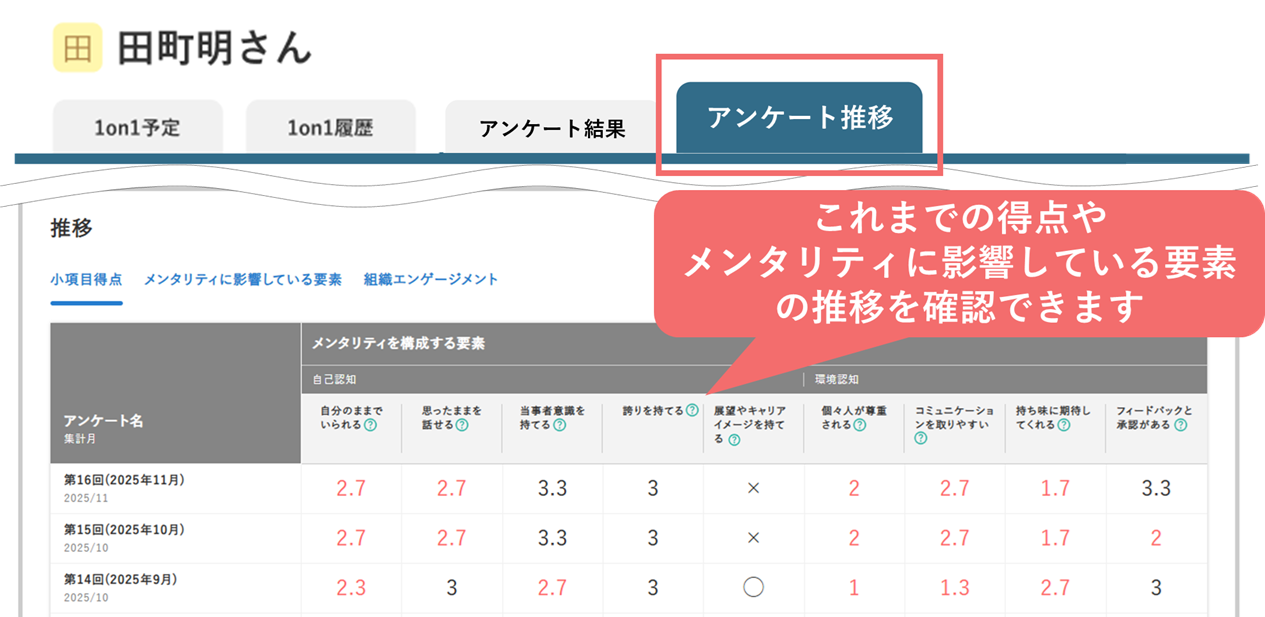The height and width of the screenshot is (617, 1265).
Task: Open the 組織エンゲージメント sub-tab
Action: (x=431, y=280)
